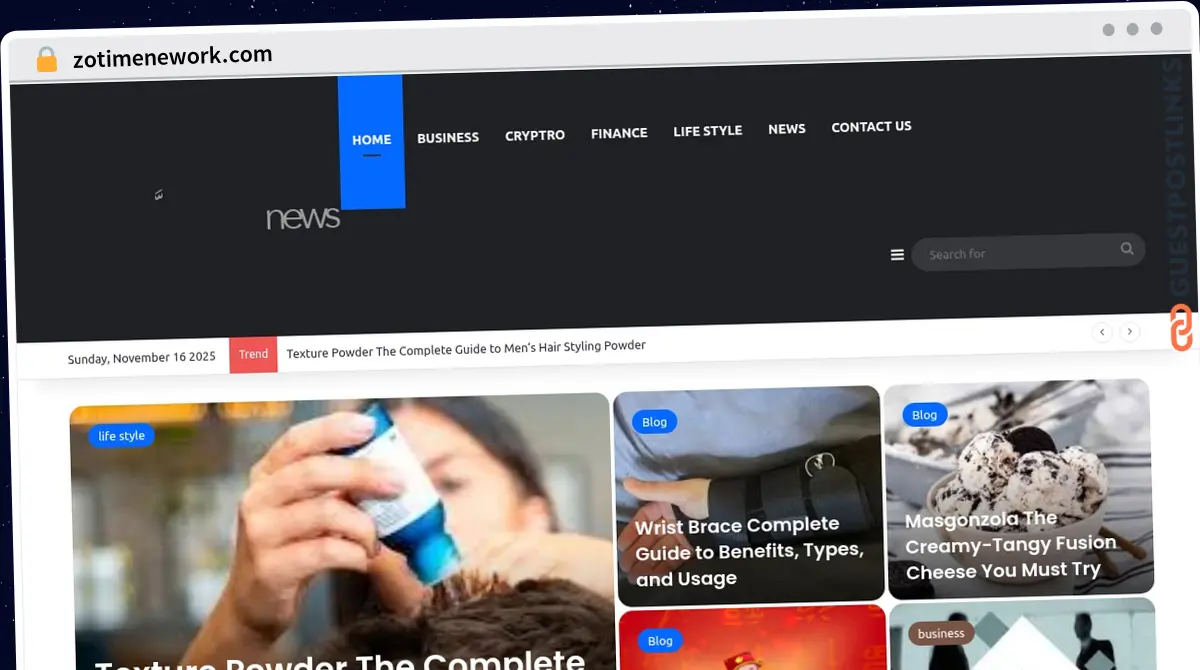The image size is (1200, 670).
Task: Select the HOME menu item
Action: tap(372, 140)
